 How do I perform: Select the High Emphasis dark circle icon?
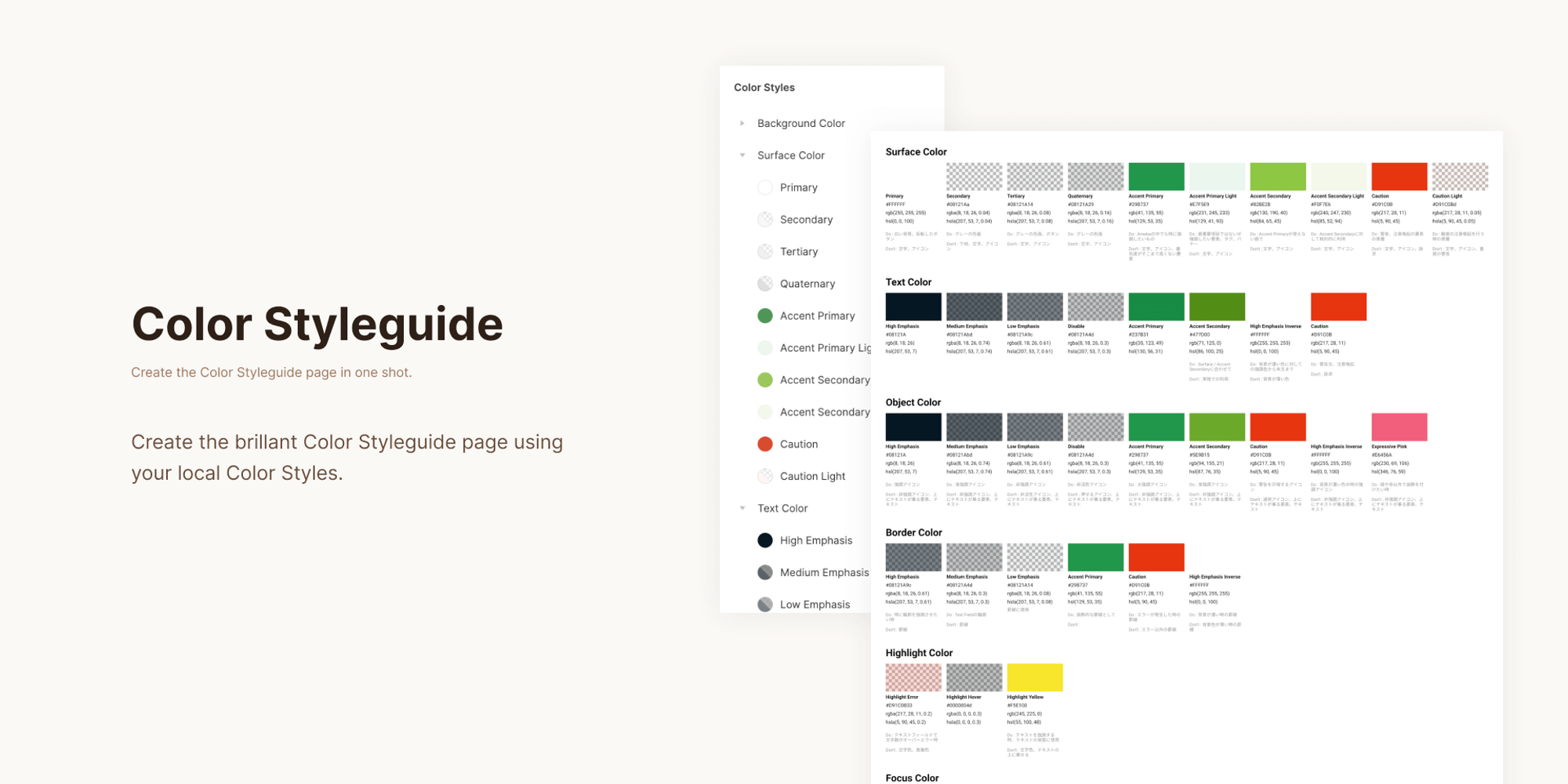(764, 540)
